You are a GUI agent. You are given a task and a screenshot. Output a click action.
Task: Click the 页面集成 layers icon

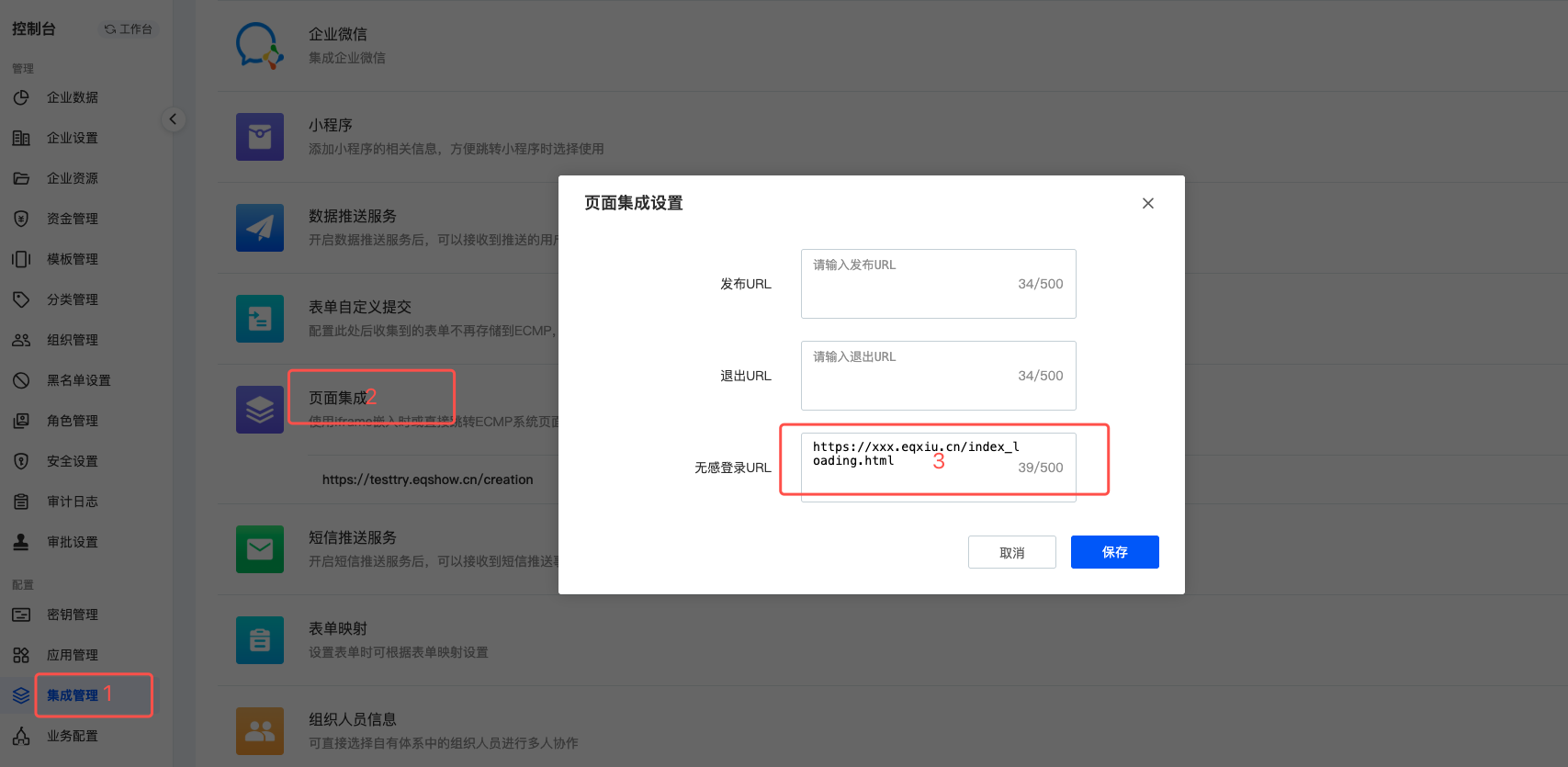[x=259, y=410]
